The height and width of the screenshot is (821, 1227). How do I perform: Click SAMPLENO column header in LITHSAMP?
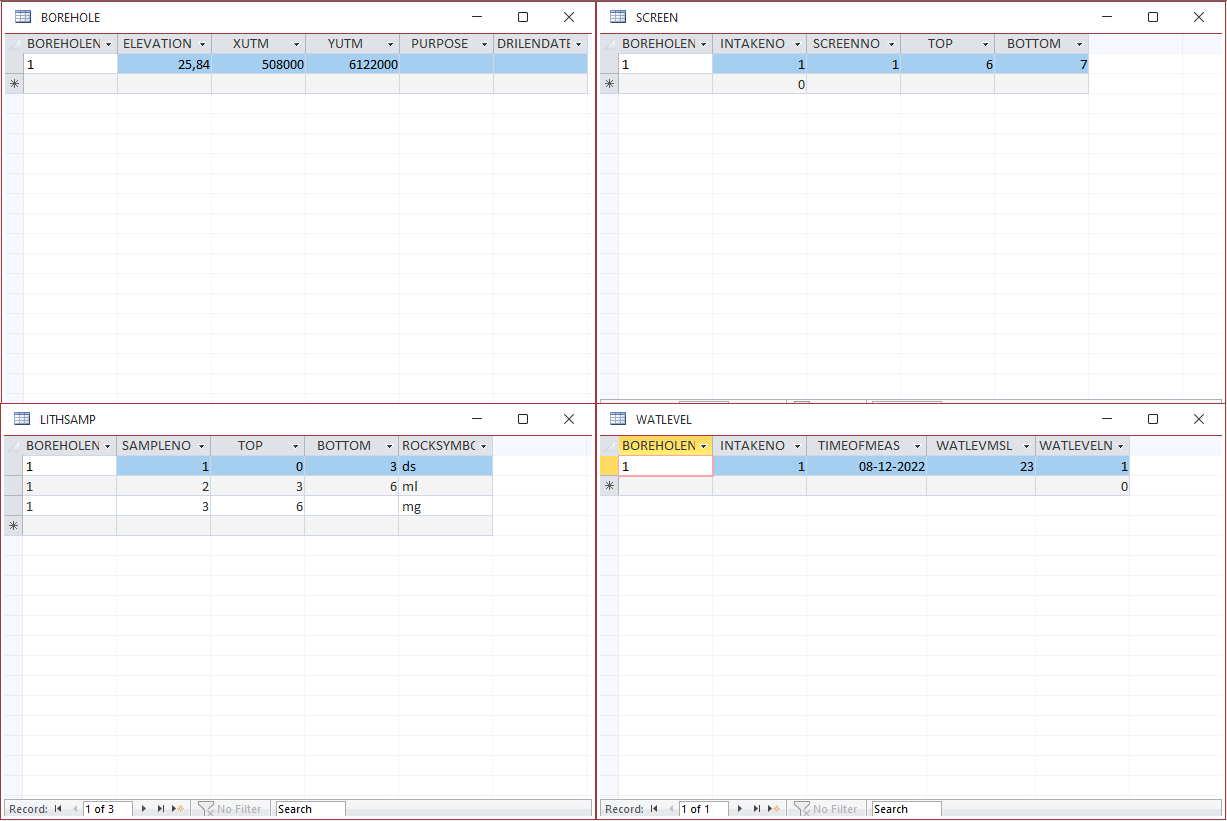click(x=163, y=446)
